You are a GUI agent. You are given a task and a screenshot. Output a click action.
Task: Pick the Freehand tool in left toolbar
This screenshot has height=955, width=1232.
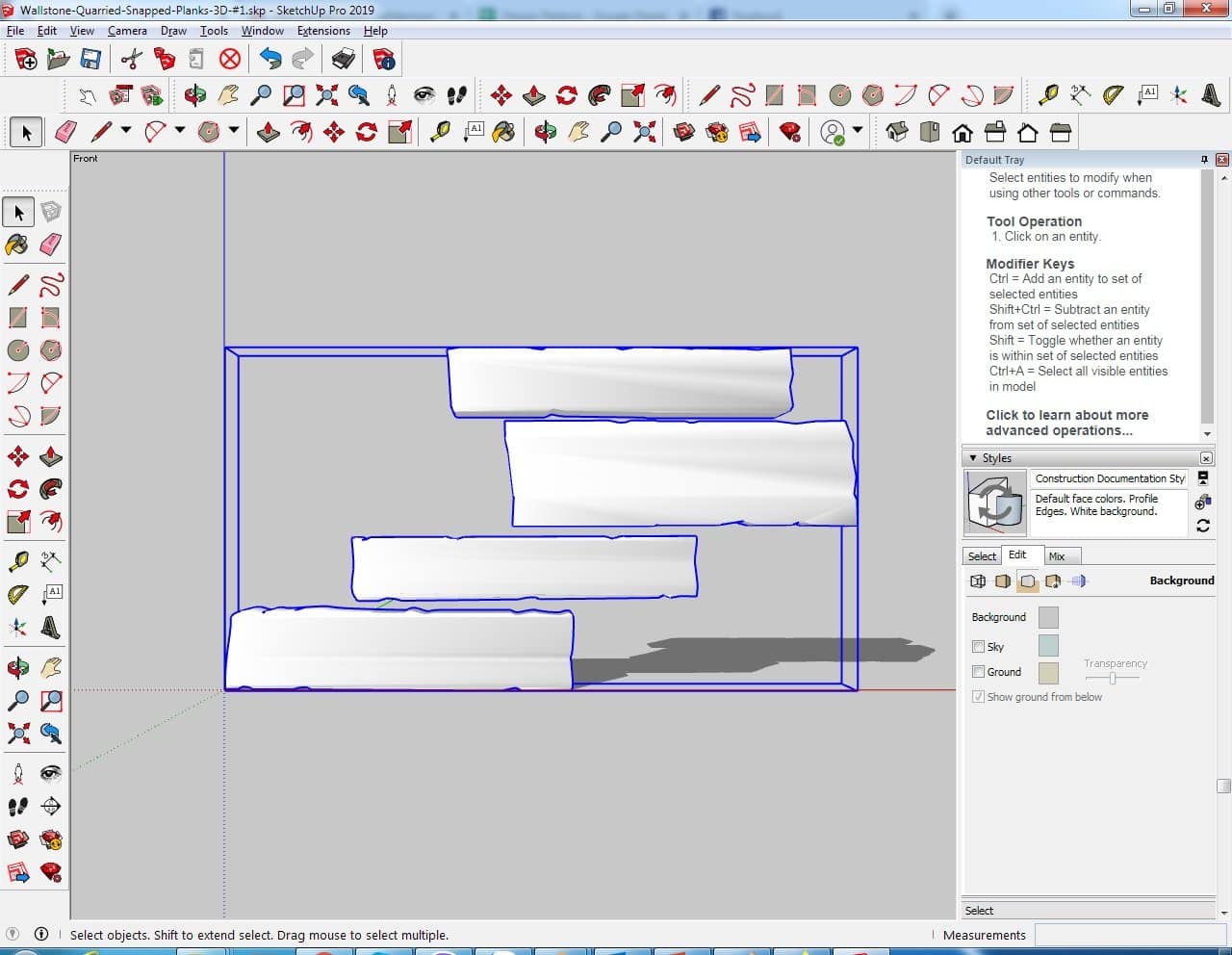pyautogui.click(x=51, y=285)
